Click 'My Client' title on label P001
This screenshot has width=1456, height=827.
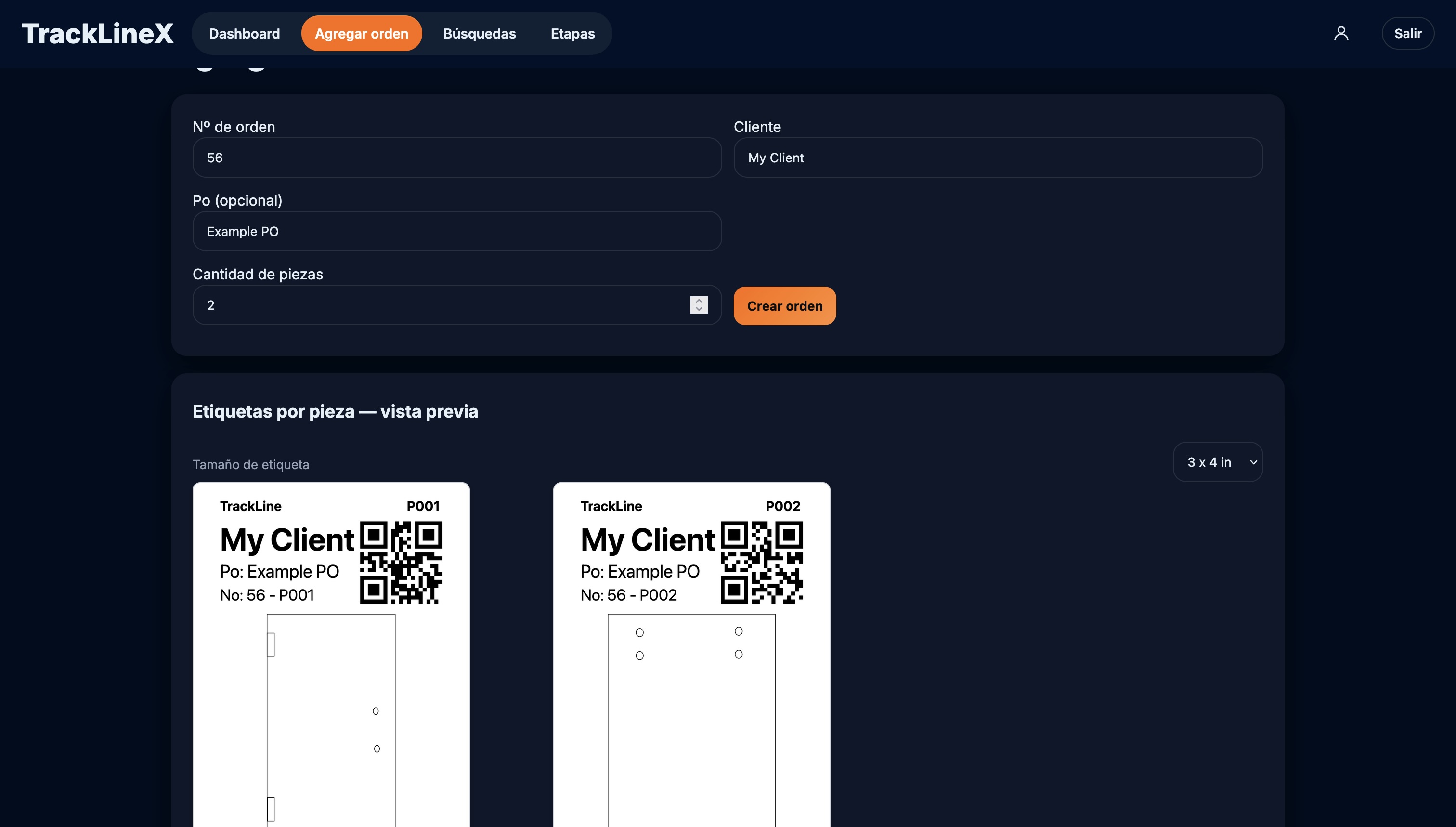(286, 539)
